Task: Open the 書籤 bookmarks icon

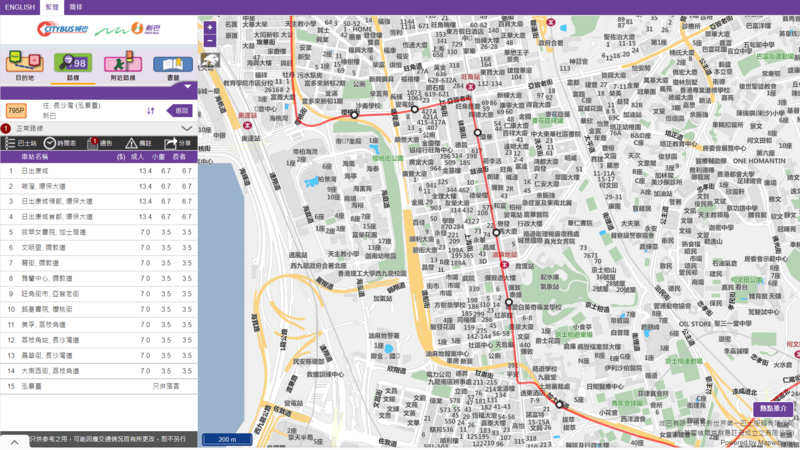Action: click(x=173, y=63)
